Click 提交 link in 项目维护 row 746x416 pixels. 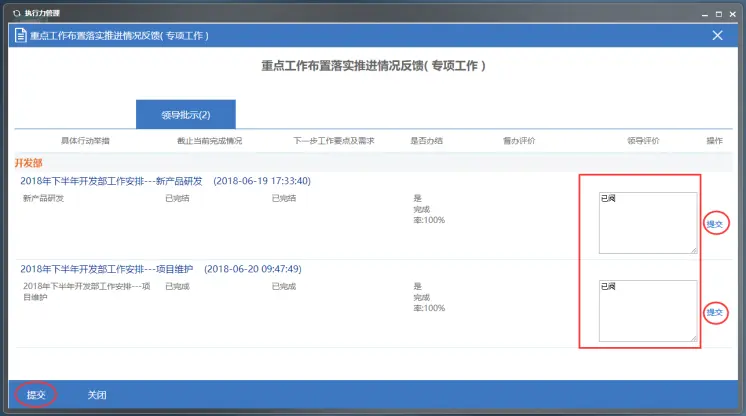pos(715,312)
